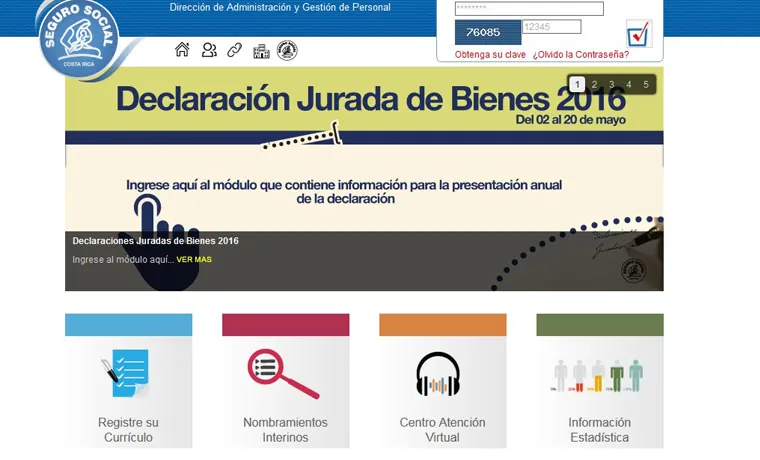Go to banner slide 1

(577, 84)
